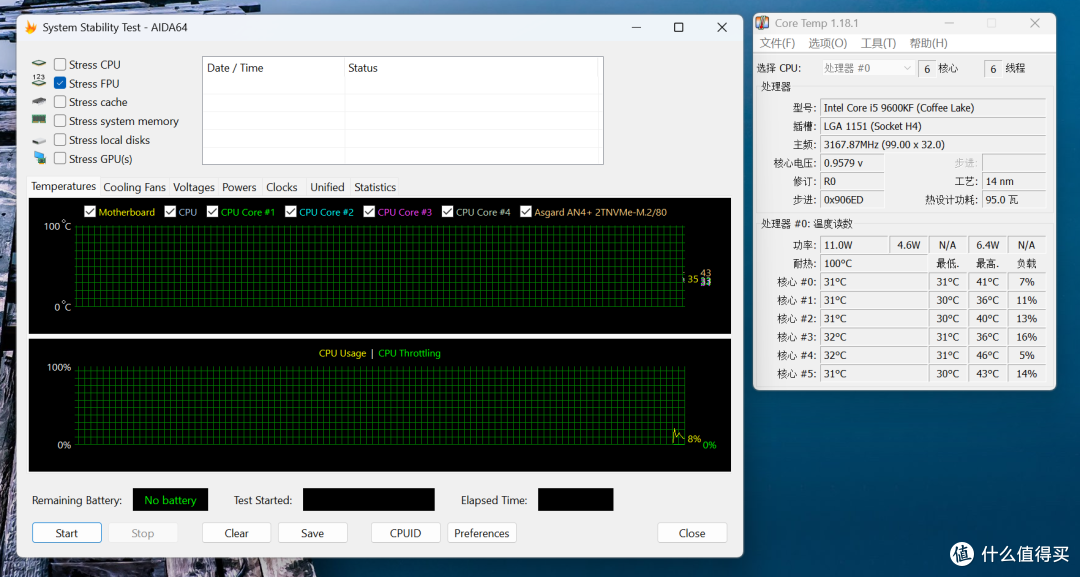This screenshot has width=1080, height=577.
Task: Click the CPUID button
Action: point(405,533)
